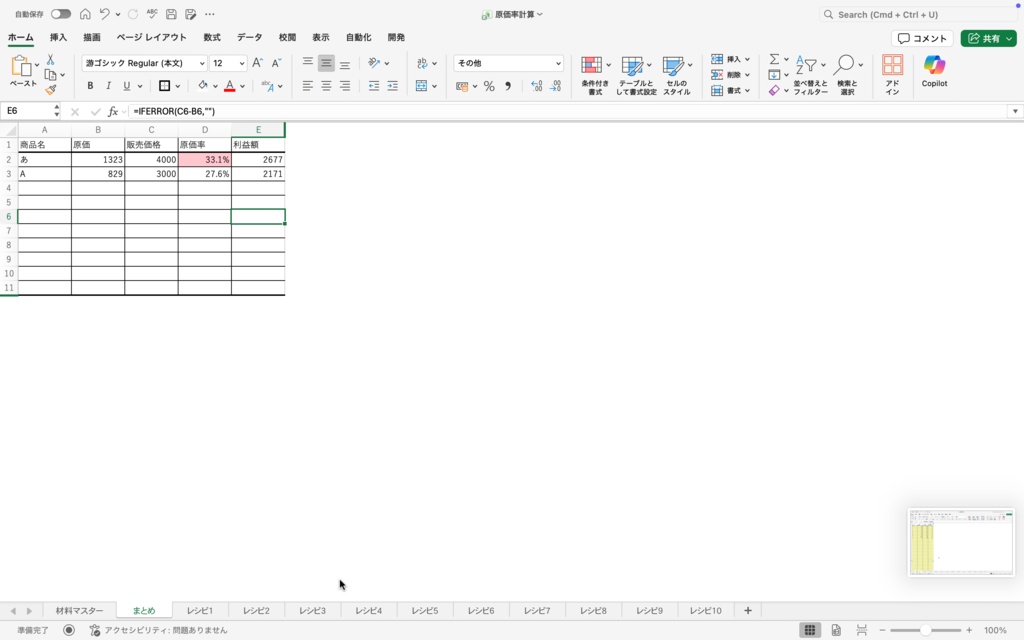1024x640 pixels.
Task: Open the 材料マスター sheet tab
Action: coord(79,611)
